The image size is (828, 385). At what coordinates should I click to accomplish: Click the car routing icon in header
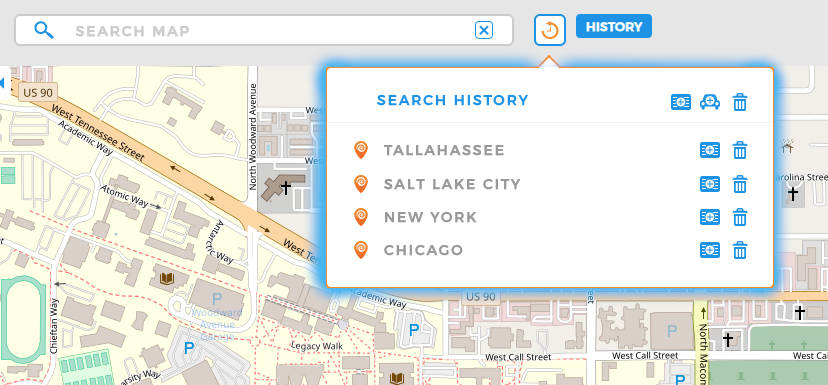click(710, 102)
